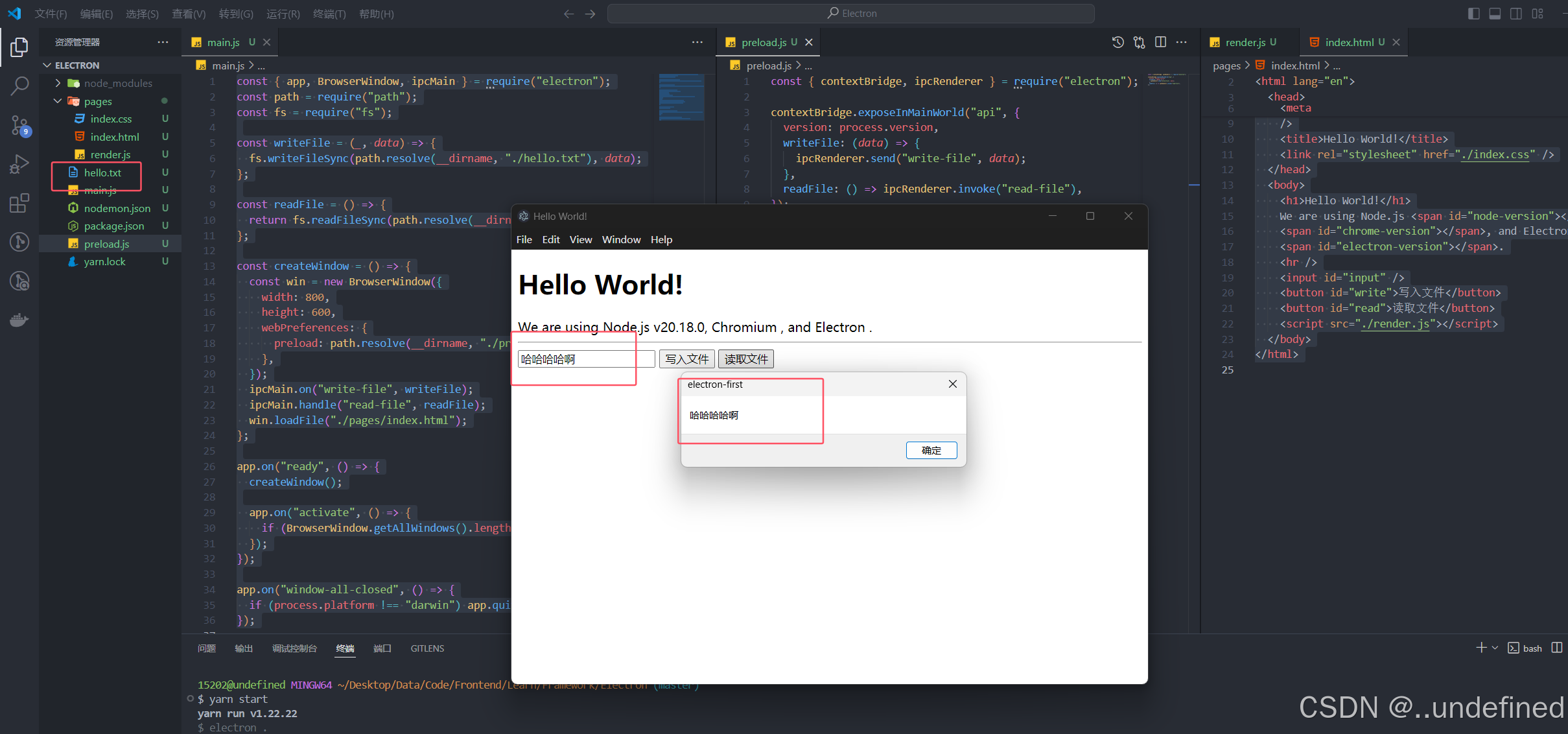Select preload.js in explorer
Viewport: 1568px width, 734px height.
pos(110,244)
